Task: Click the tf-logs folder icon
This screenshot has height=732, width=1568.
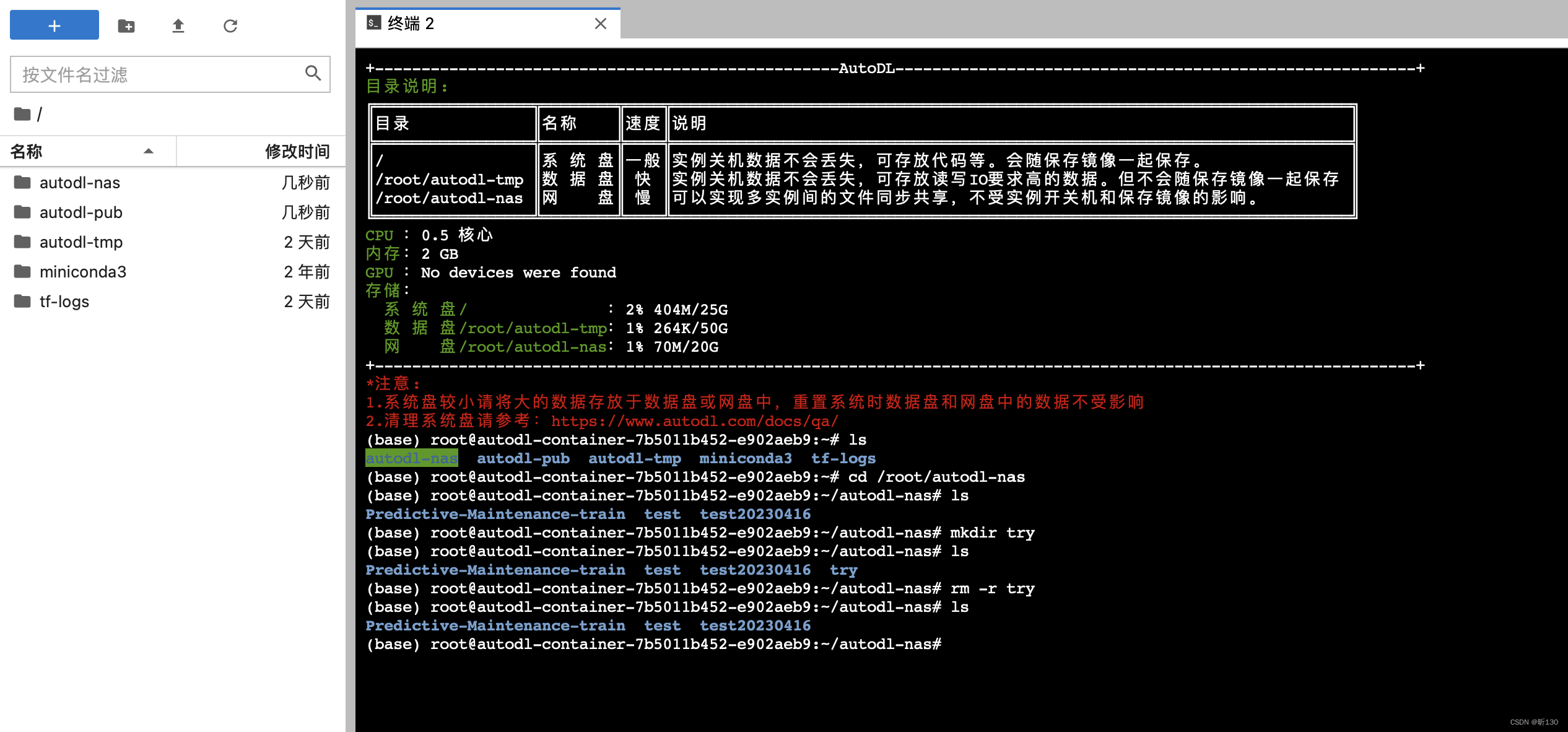Action: 22,302
